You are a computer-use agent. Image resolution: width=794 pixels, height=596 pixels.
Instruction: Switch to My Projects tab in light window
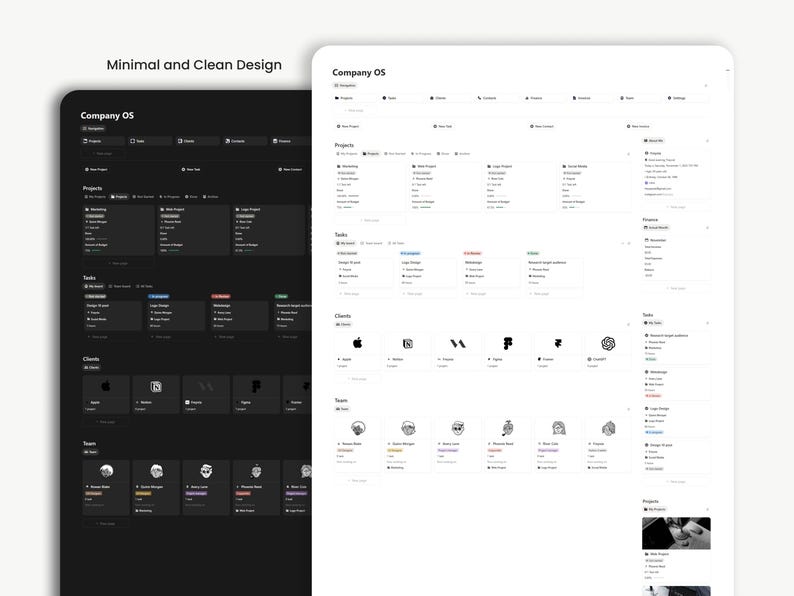pyautogui.click(x=347, y=153)
